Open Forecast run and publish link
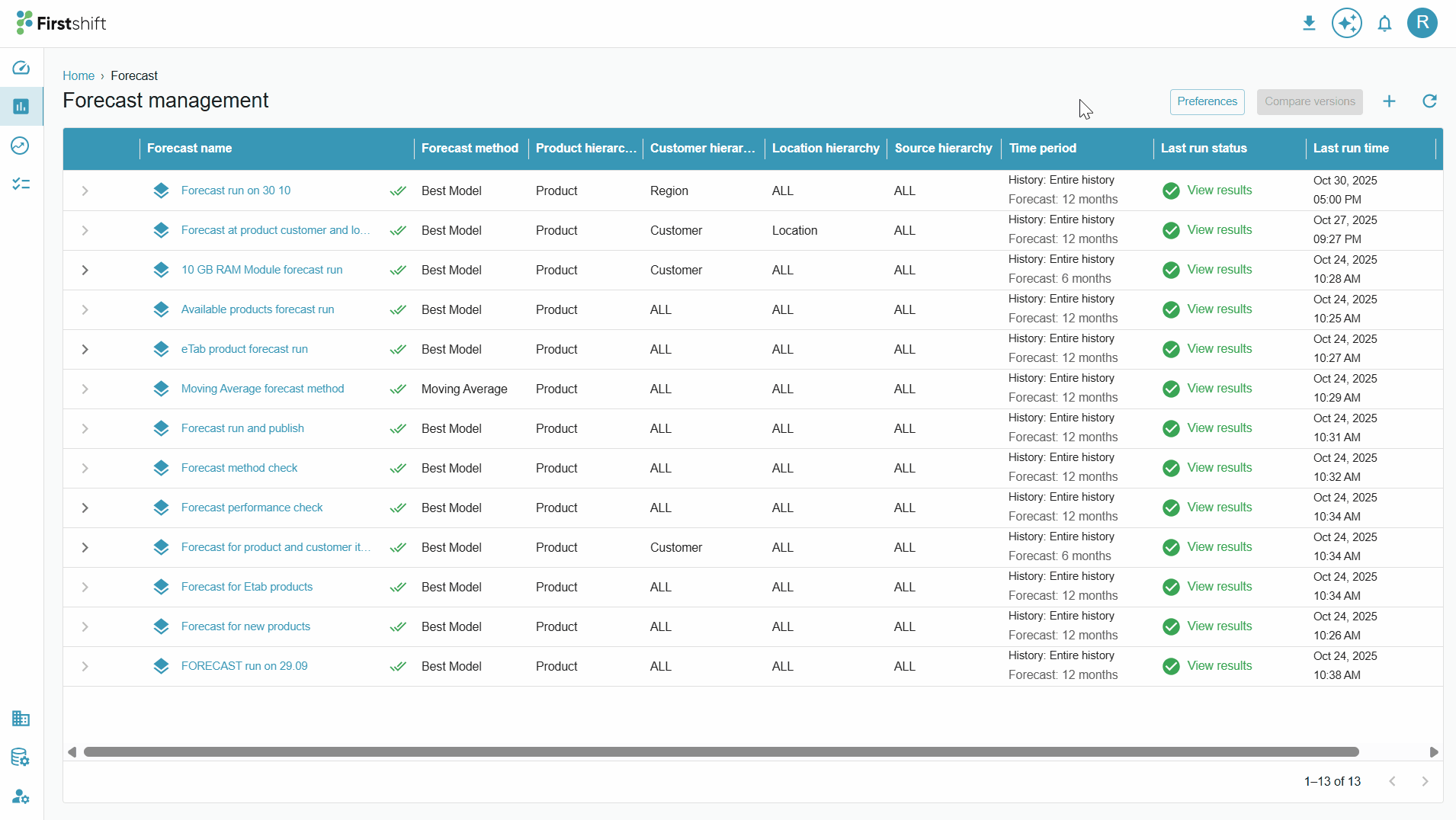The image size is (1456, 820). 242,428
